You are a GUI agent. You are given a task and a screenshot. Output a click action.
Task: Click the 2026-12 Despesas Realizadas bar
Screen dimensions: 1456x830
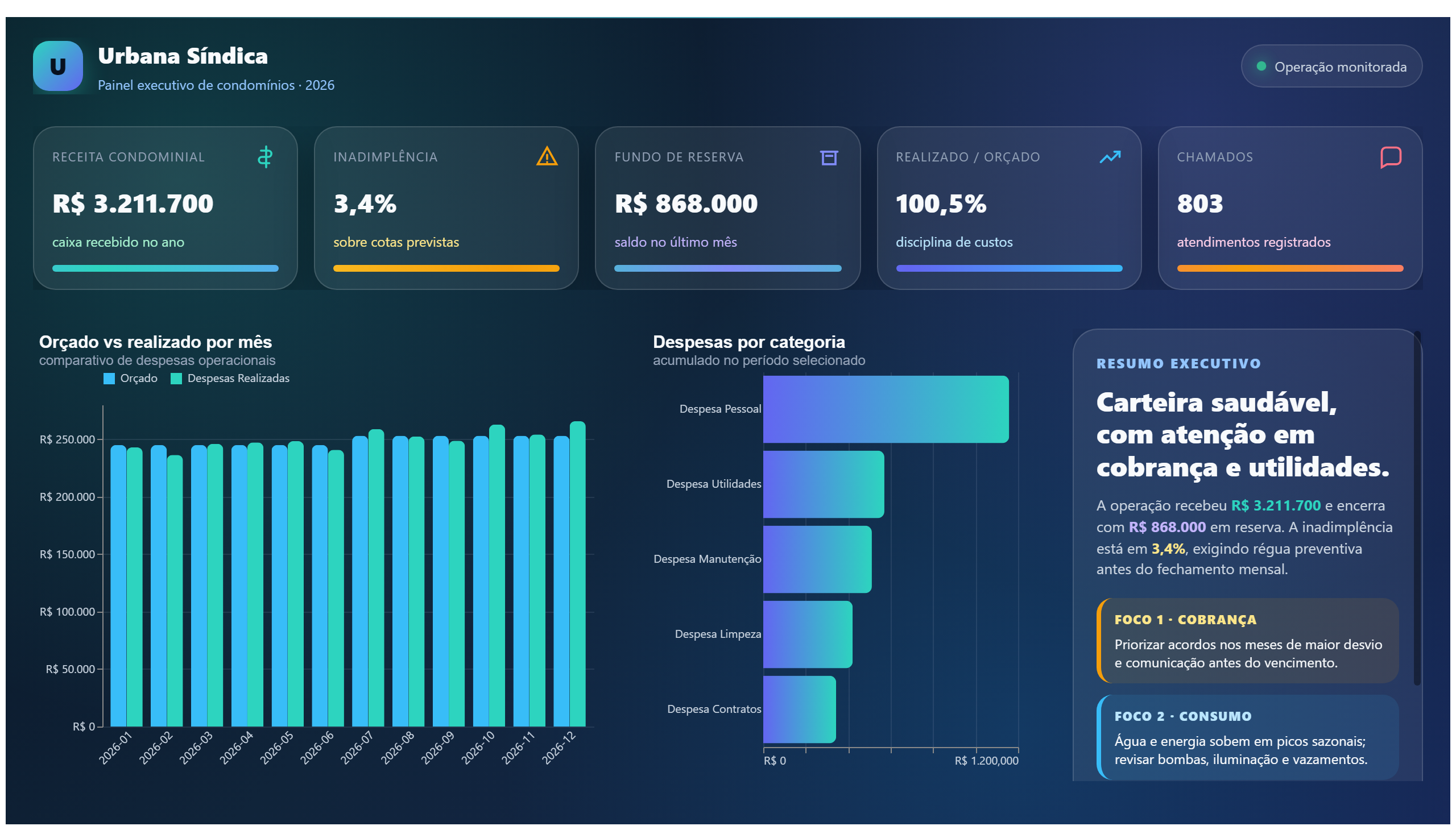[577, 574]
